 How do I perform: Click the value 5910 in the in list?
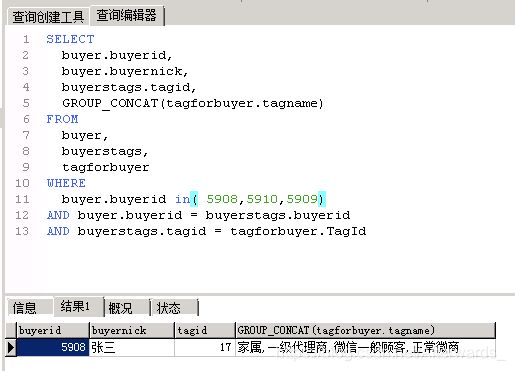point(262,199)
